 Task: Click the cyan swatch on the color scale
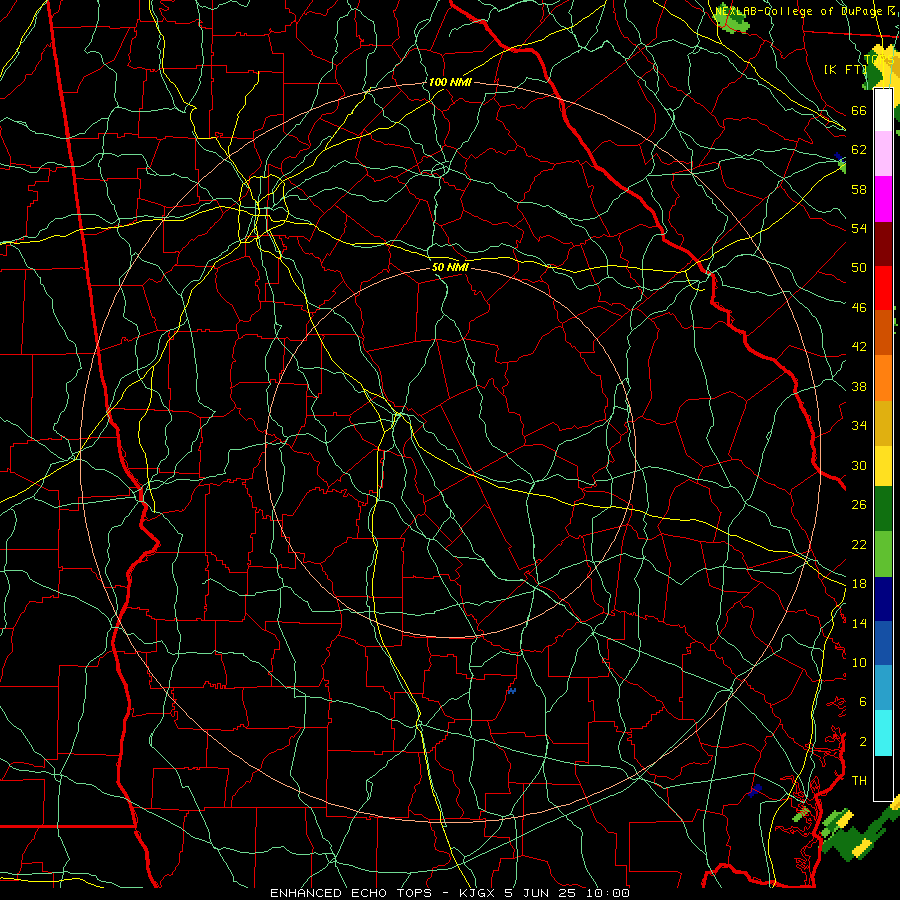[x=883, y=733]
